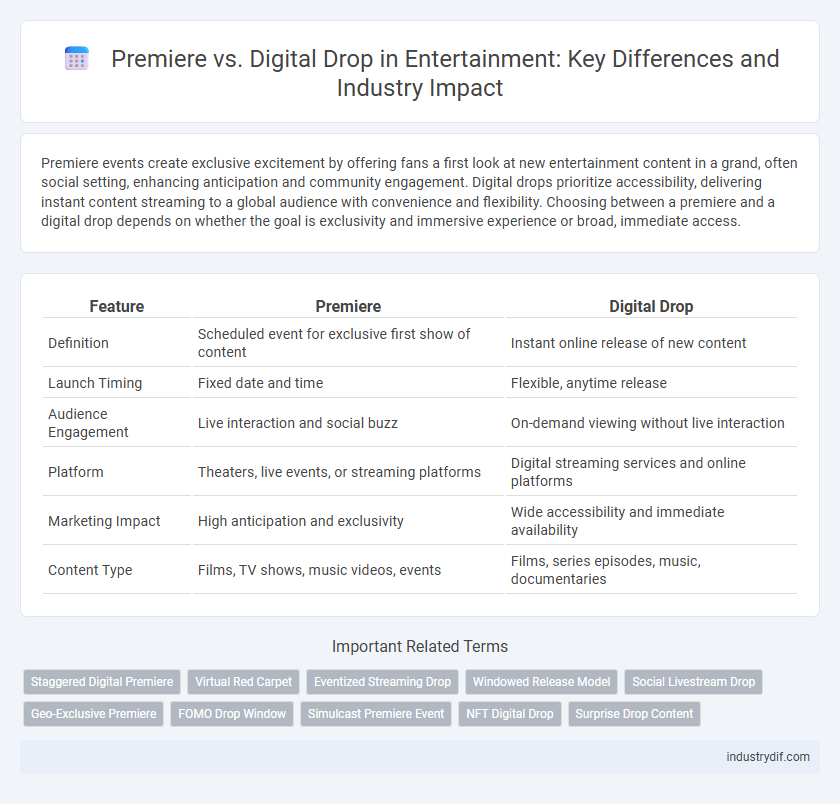Click the article title heading

pyautogui.click(x=445, y=73)
